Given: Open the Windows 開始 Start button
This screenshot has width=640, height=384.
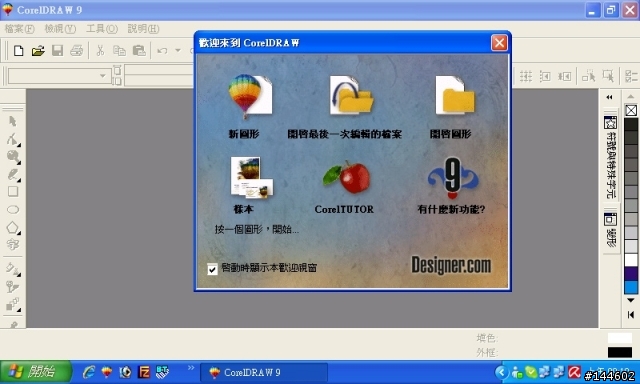Looking at the screenshot, I should (x=36, y=372).
